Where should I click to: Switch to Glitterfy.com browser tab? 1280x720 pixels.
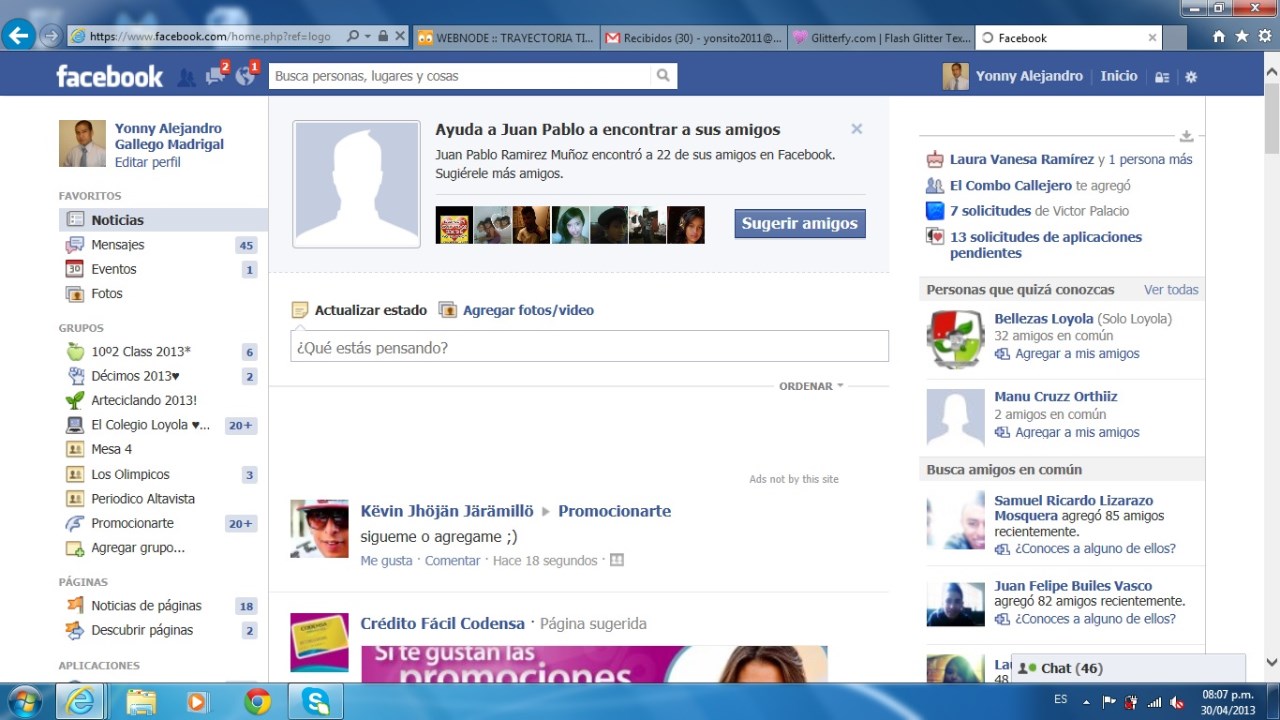(x=881, y=38)
